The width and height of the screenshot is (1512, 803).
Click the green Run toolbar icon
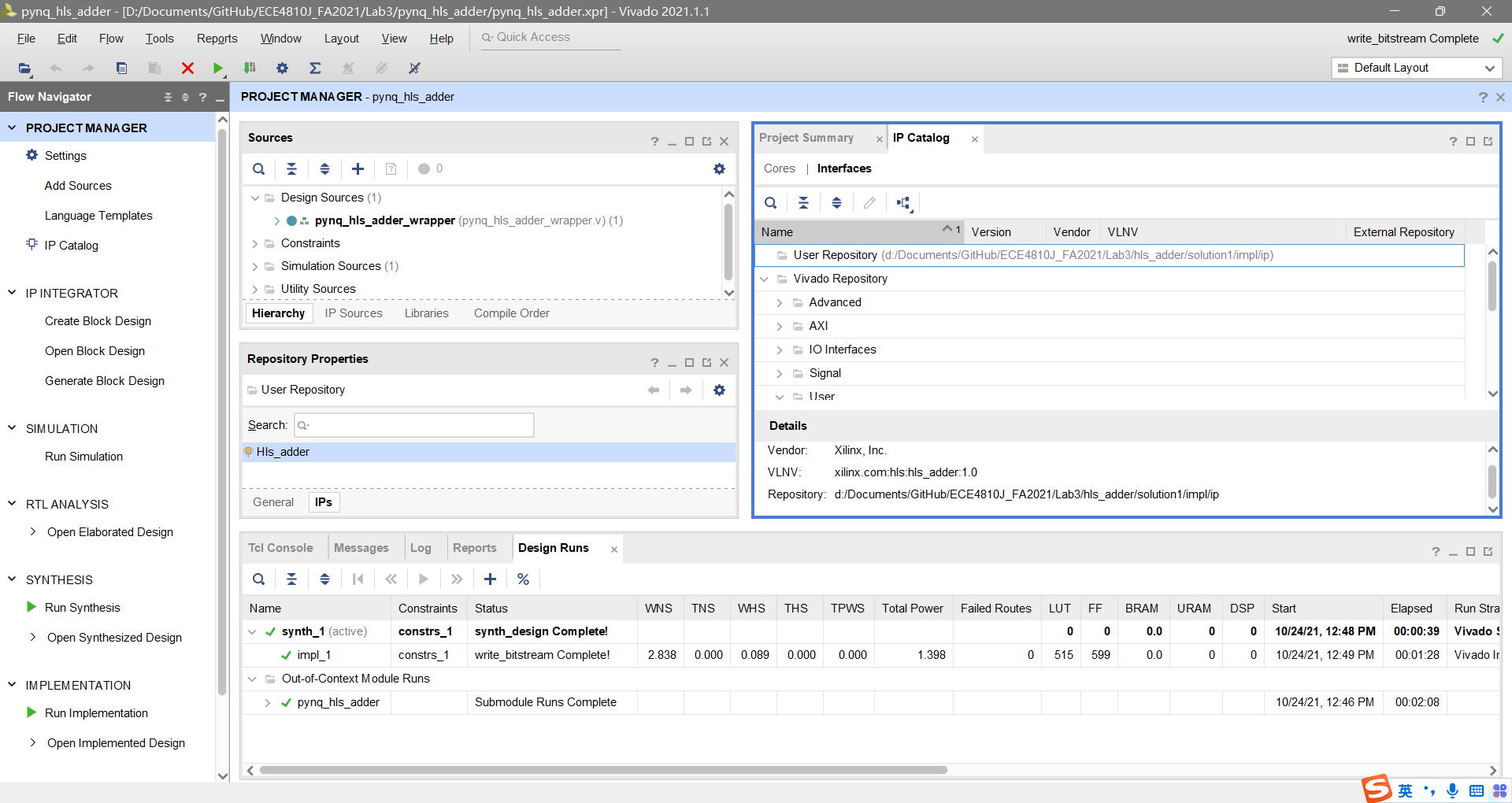tap(218, 68)
